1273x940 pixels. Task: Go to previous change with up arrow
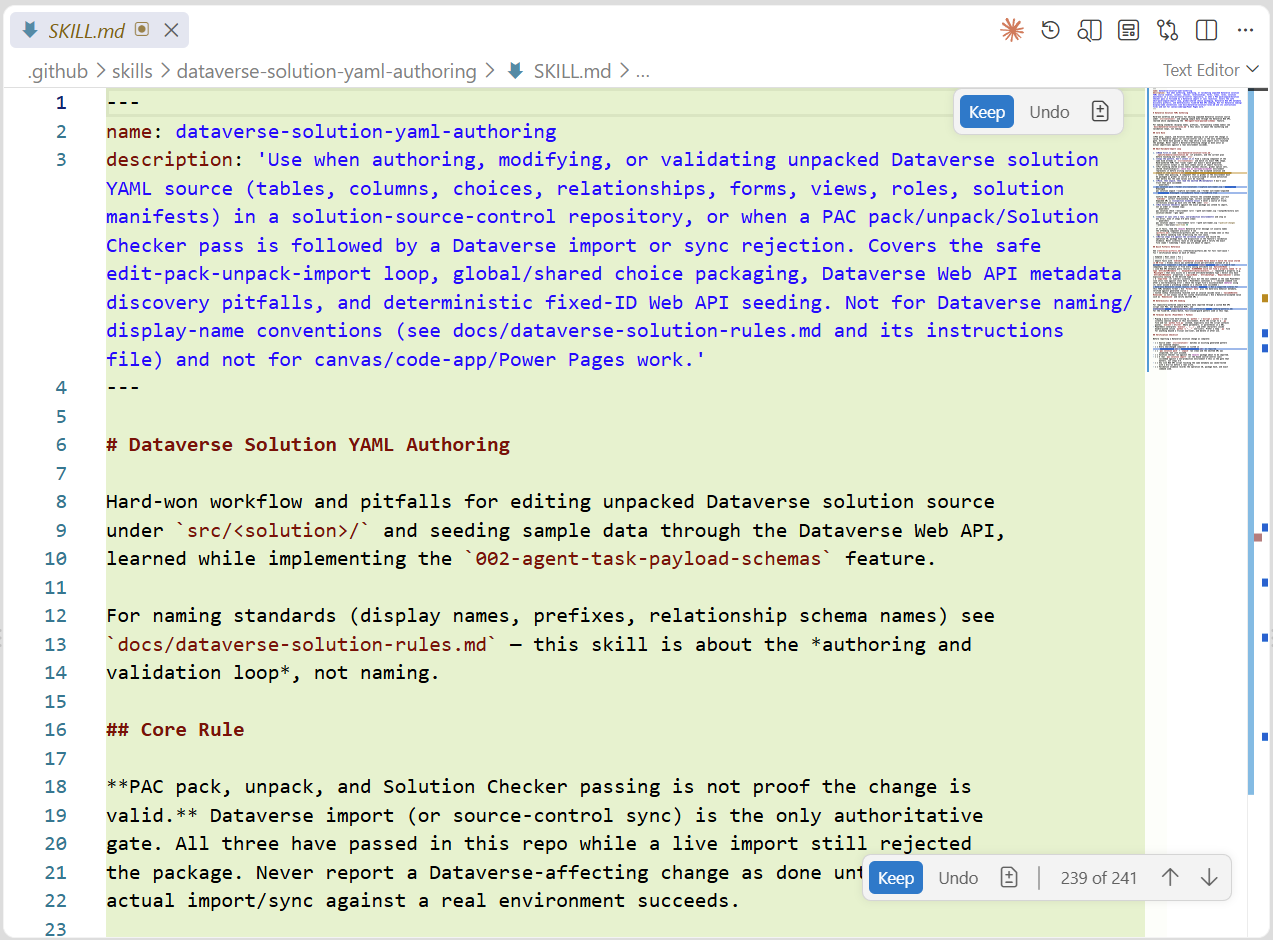click(1170, 878)
